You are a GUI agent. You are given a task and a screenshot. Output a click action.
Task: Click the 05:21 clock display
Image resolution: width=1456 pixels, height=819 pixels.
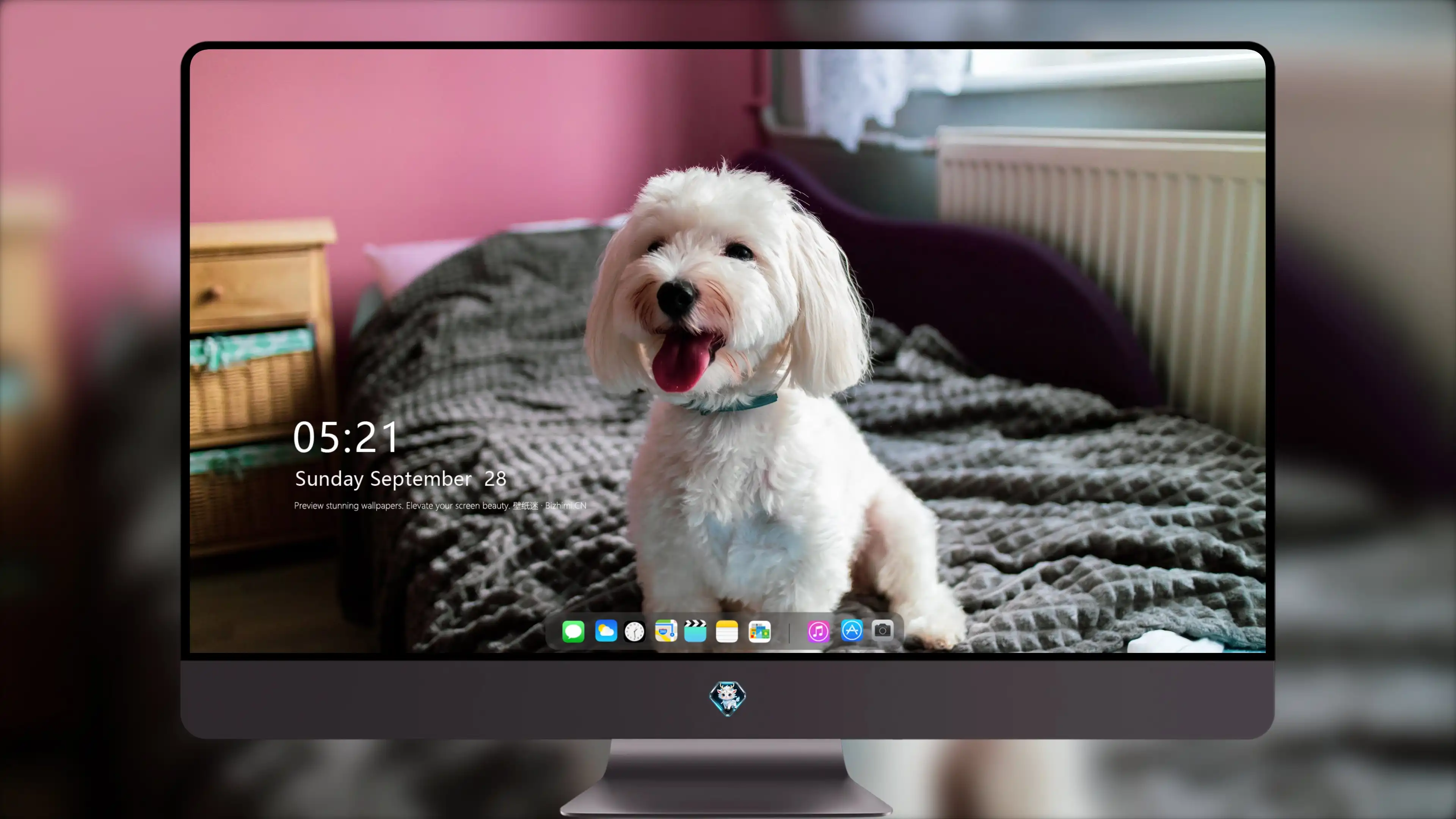coord(346,438)
